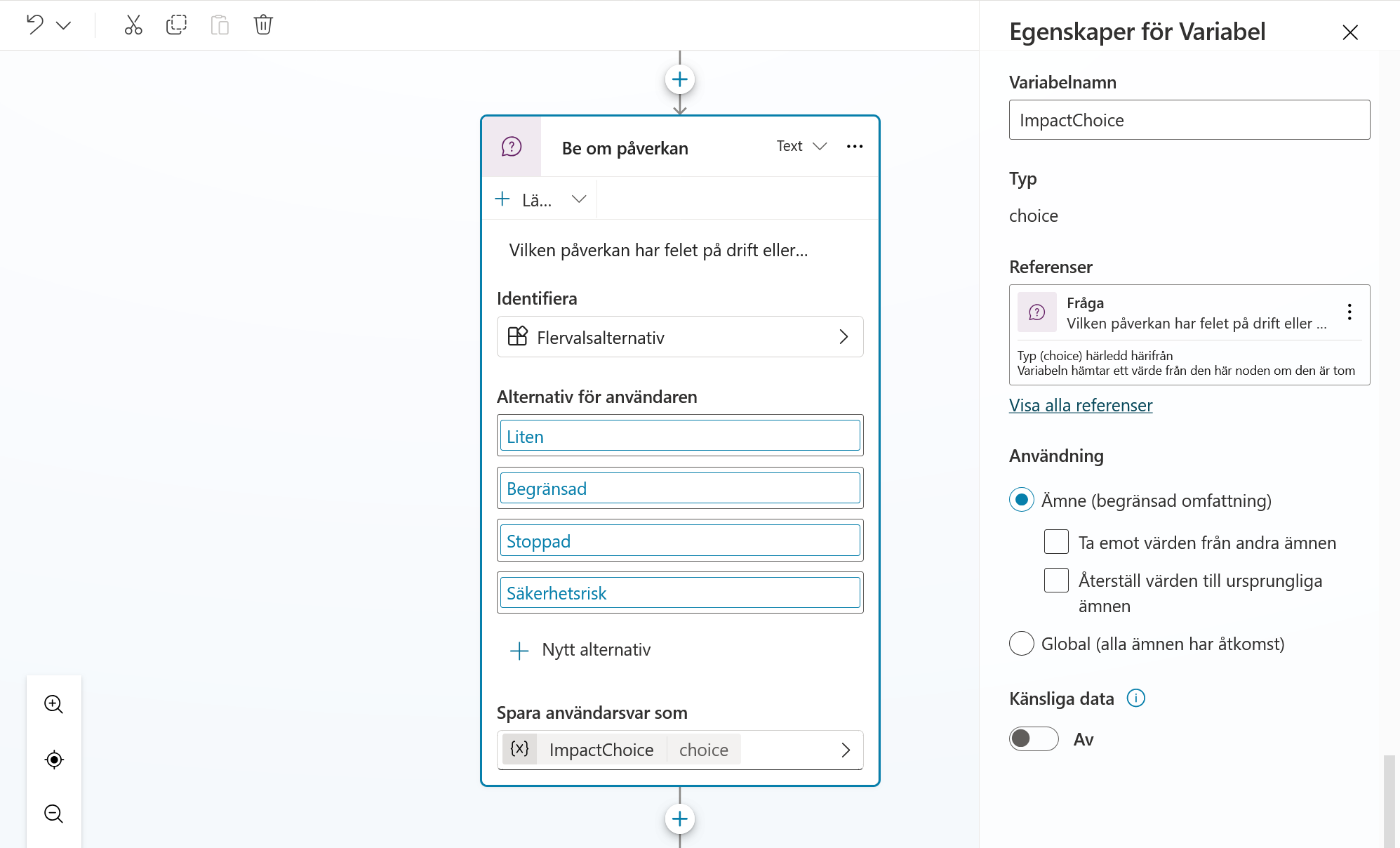Toggle the Känsliga data switch
1400x848 pixels.
pos(1033,738)
